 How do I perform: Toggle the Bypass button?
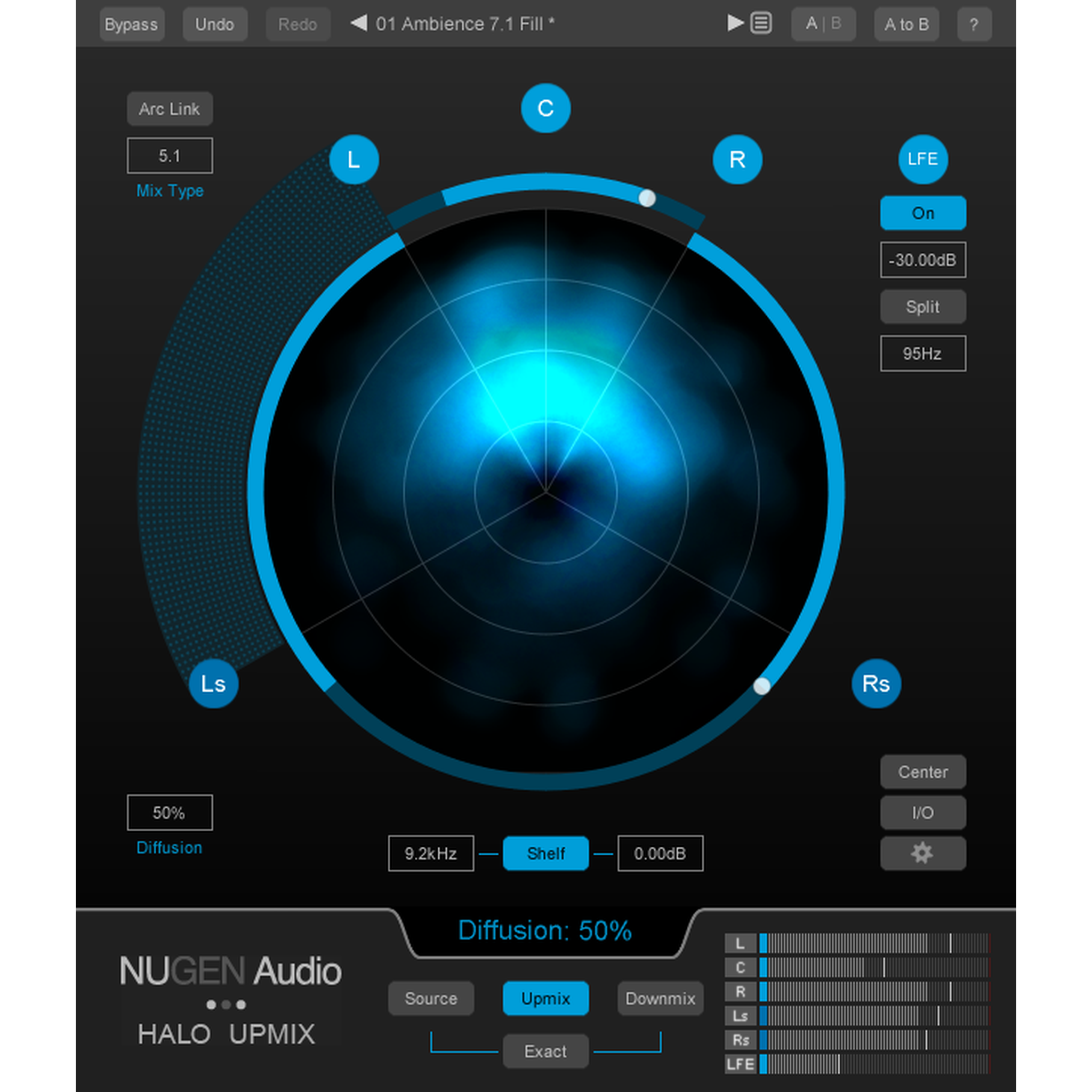pos(132,25)
